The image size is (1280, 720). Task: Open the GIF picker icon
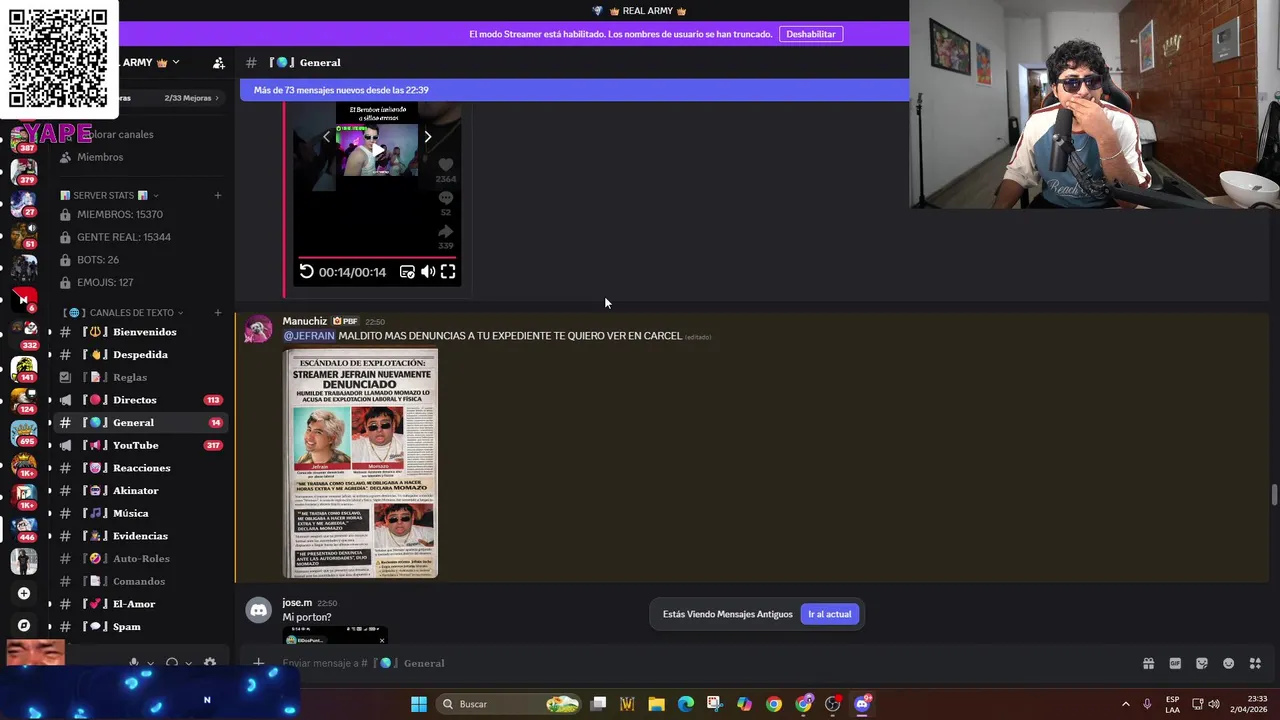point(1175,663)
